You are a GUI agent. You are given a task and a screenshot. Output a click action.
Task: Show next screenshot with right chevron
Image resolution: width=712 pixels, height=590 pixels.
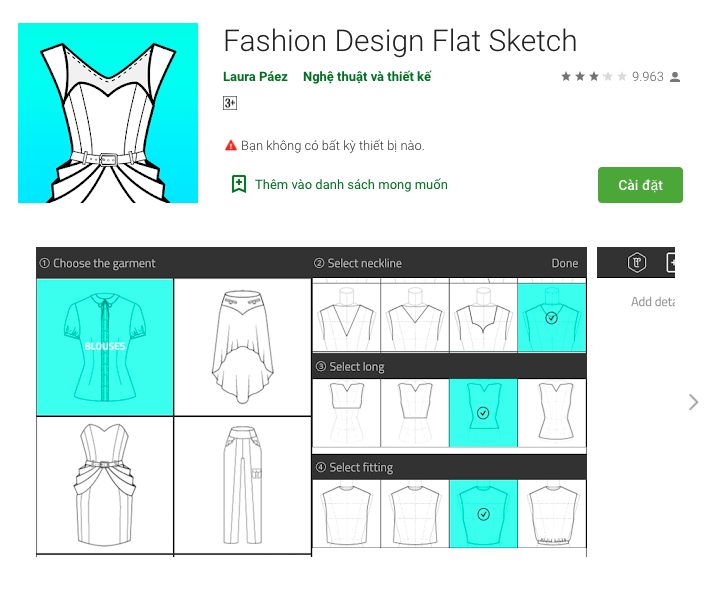[x=693, y=402]
